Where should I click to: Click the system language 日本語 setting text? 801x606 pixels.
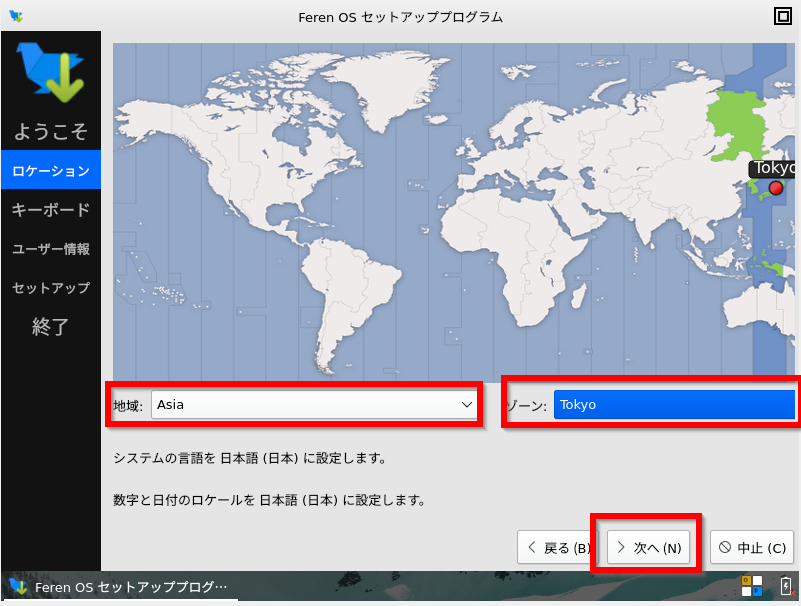click(250, 458)
